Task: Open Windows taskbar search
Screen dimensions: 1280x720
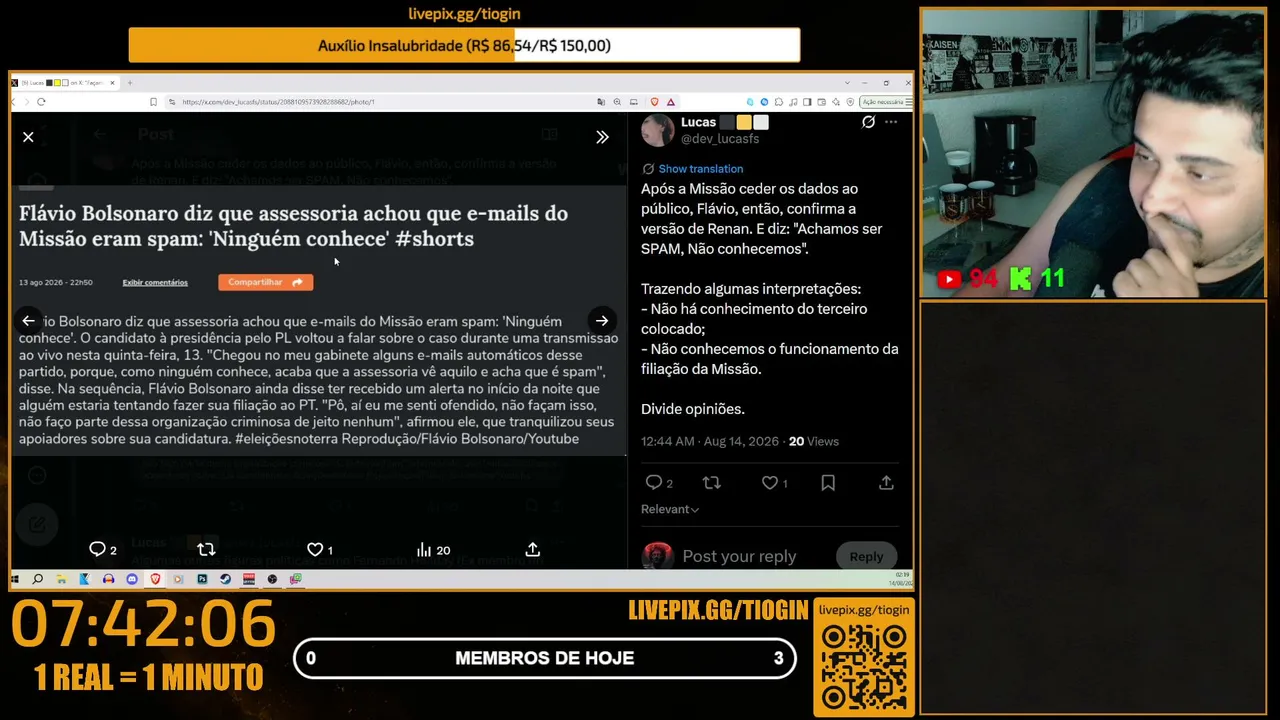Action: coord(38,579)
